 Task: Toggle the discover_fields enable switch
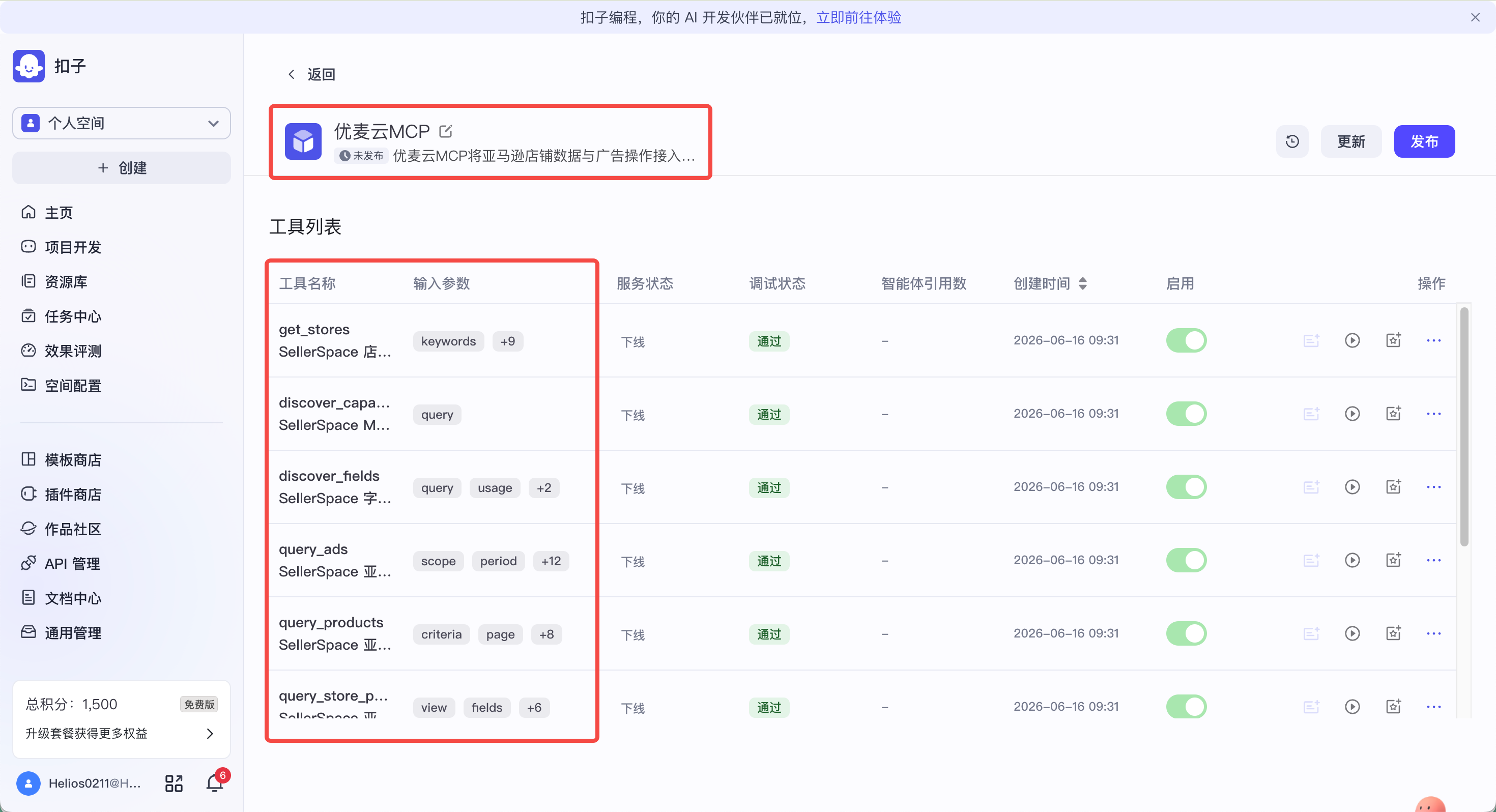point(1186,487)
